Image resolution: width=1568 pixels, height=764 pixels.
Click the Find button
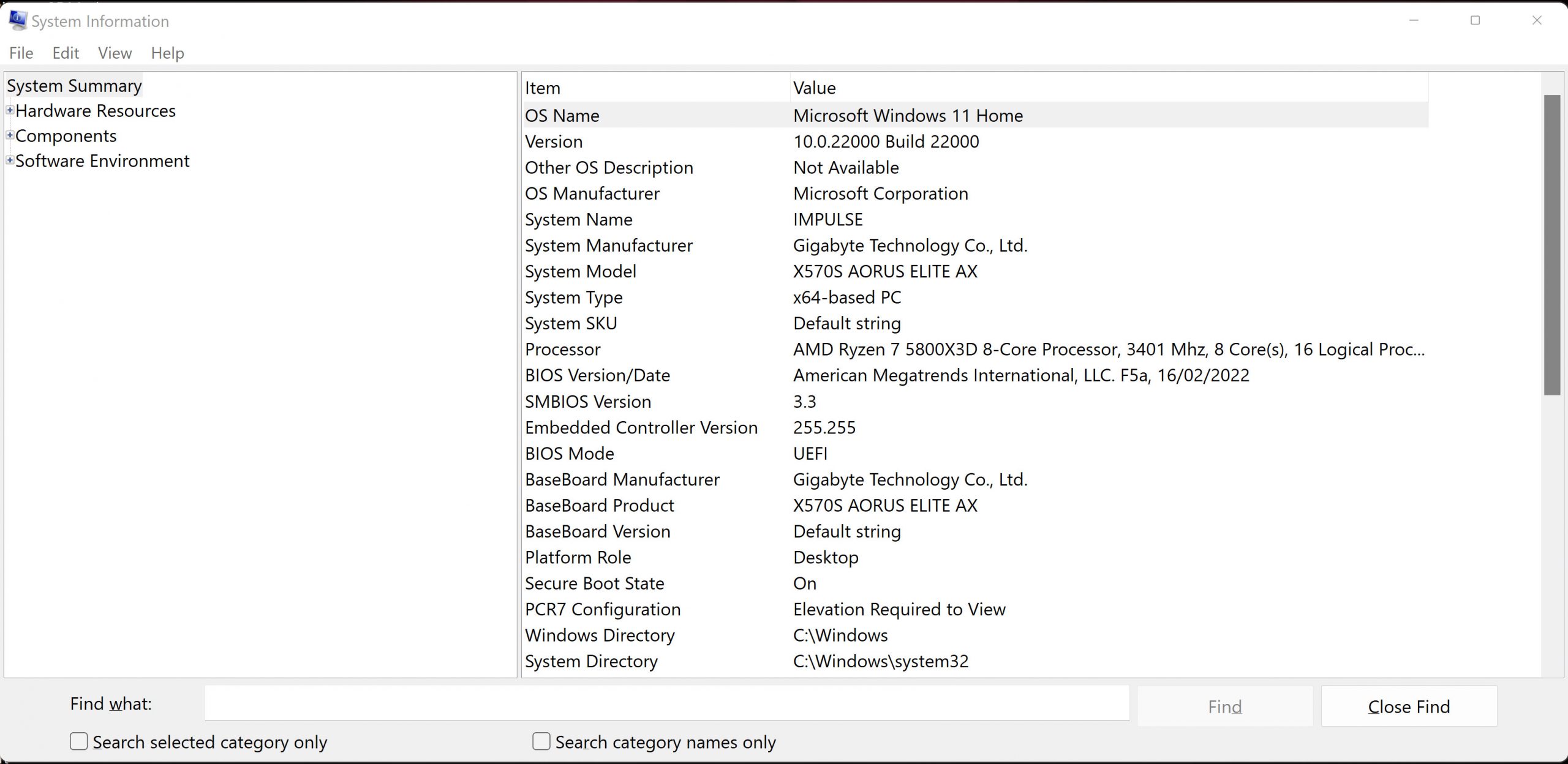tap(1225, 706)
